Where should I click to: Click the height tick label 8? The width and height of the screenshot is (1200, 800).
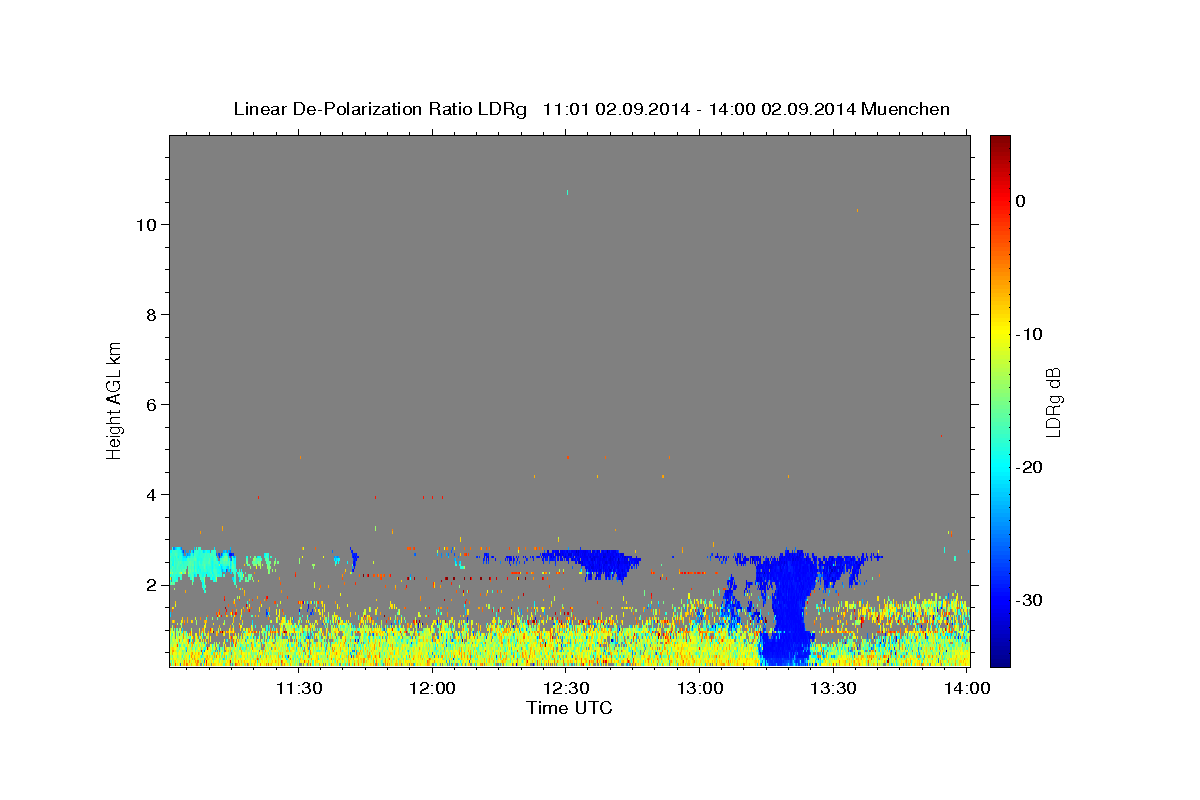(x=151, y=315)
